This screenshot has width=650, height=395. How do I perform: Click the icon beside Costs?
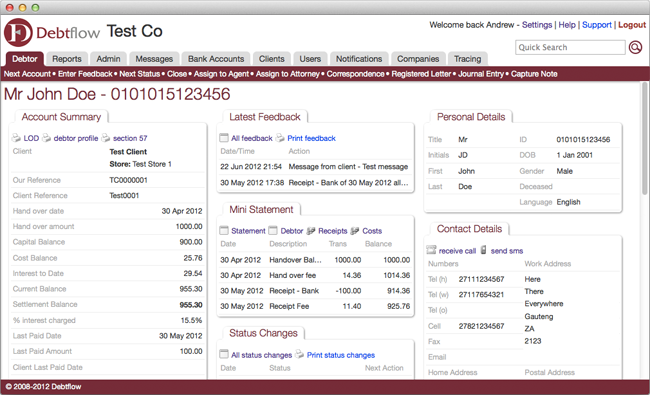point(355,230)
